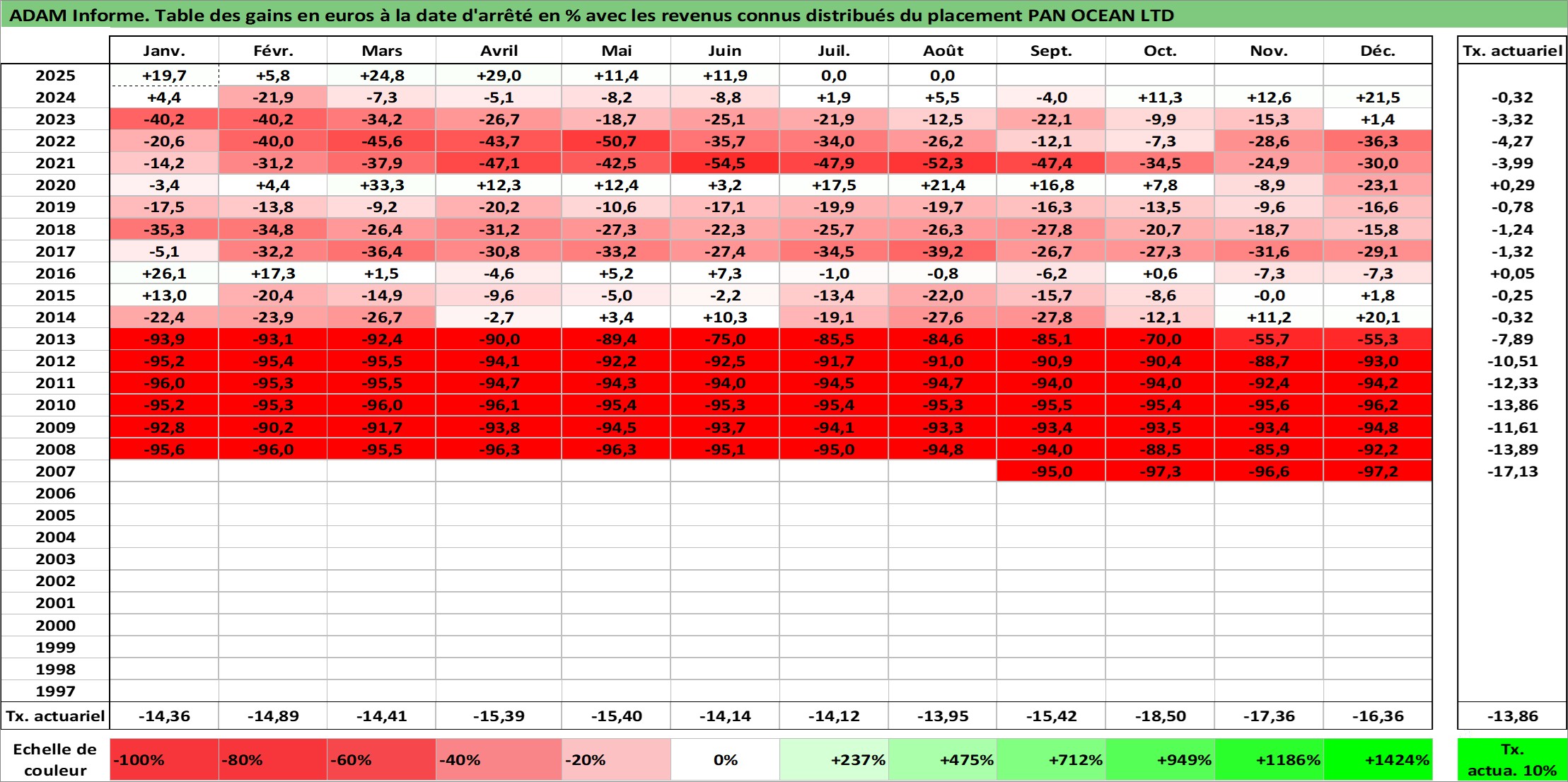Select the +24,8 cell in row 2025

pos(381,76)
